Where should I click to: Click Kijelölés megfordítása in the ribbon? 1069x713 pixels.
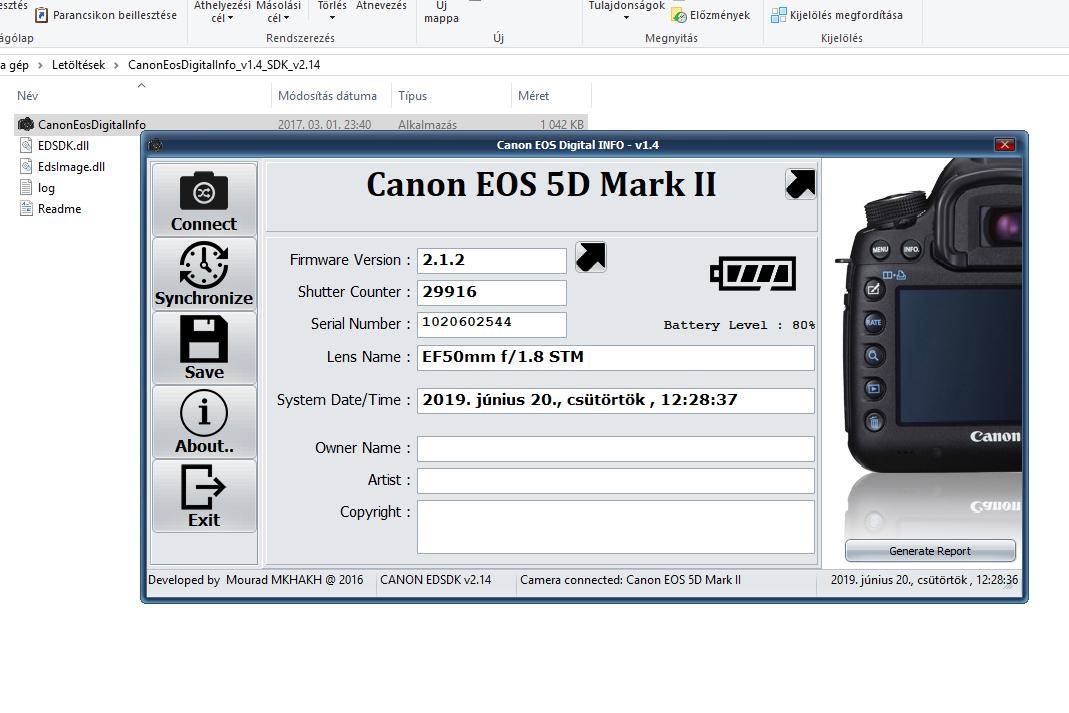pos(846,15)
